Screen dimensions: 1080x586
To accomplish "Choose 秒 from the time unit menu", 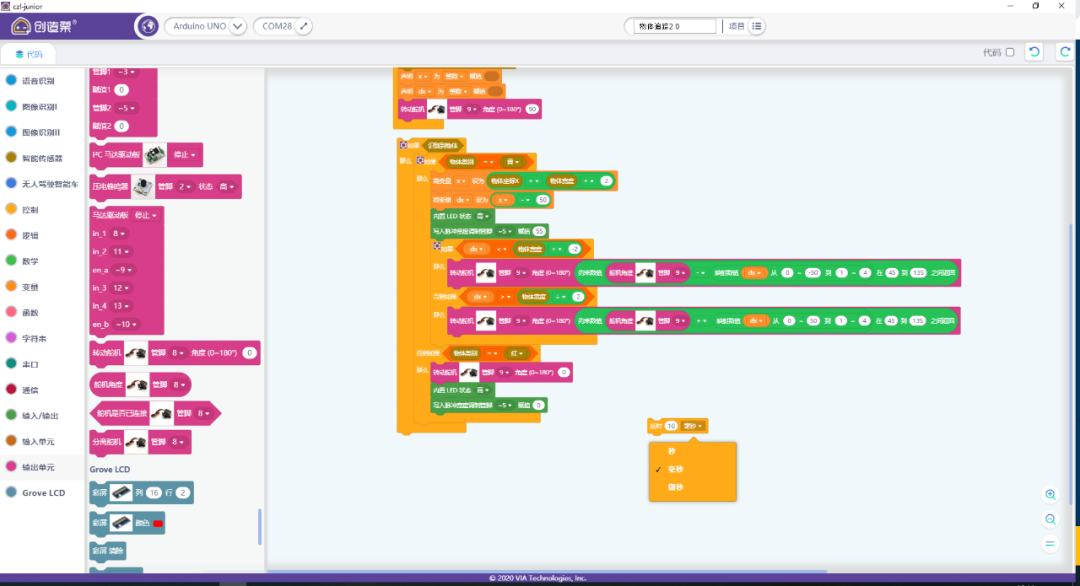I will (672, 451).
